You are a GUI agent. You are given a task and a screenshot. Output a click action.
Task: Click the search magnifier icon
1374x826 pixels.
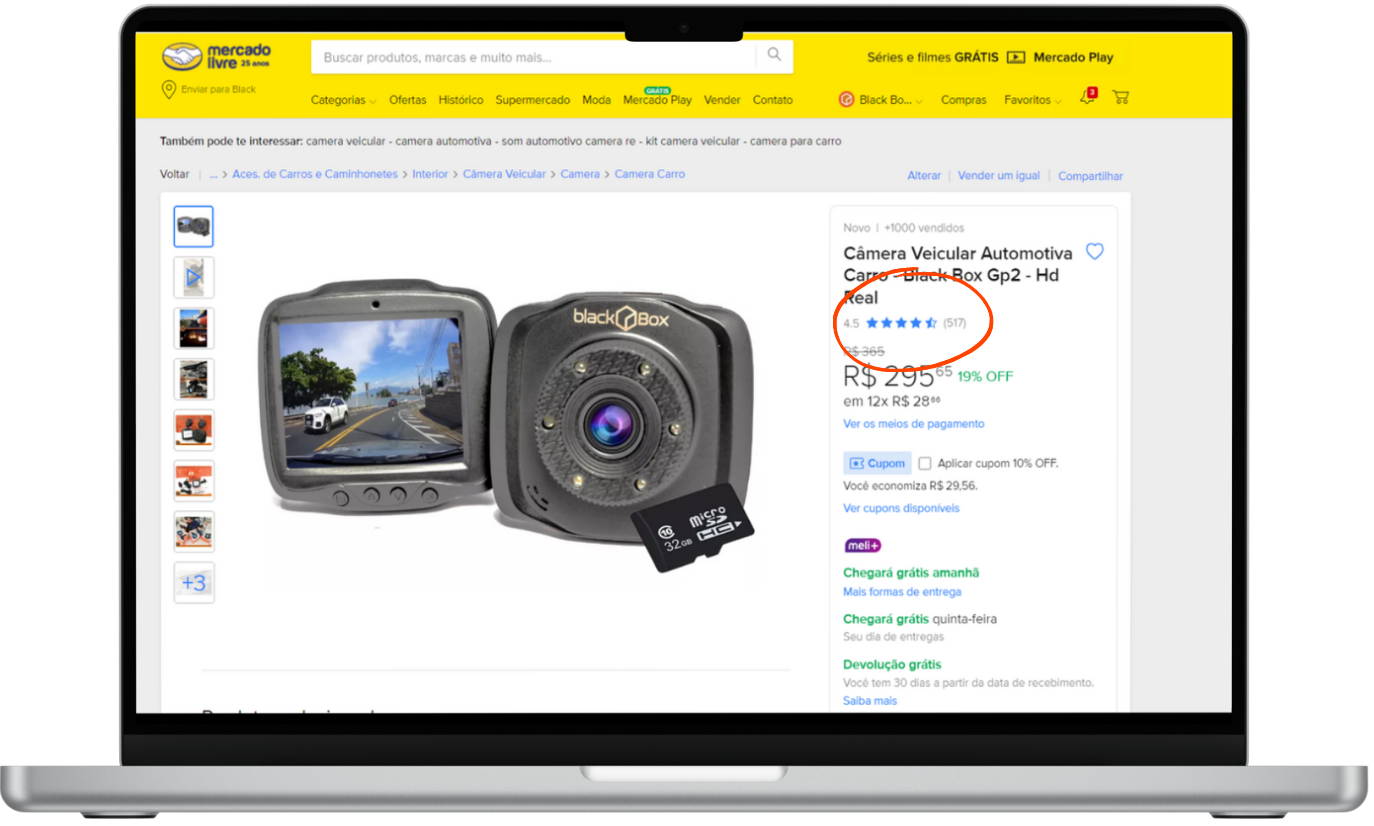pyautogui.click(x=774, y=56)
